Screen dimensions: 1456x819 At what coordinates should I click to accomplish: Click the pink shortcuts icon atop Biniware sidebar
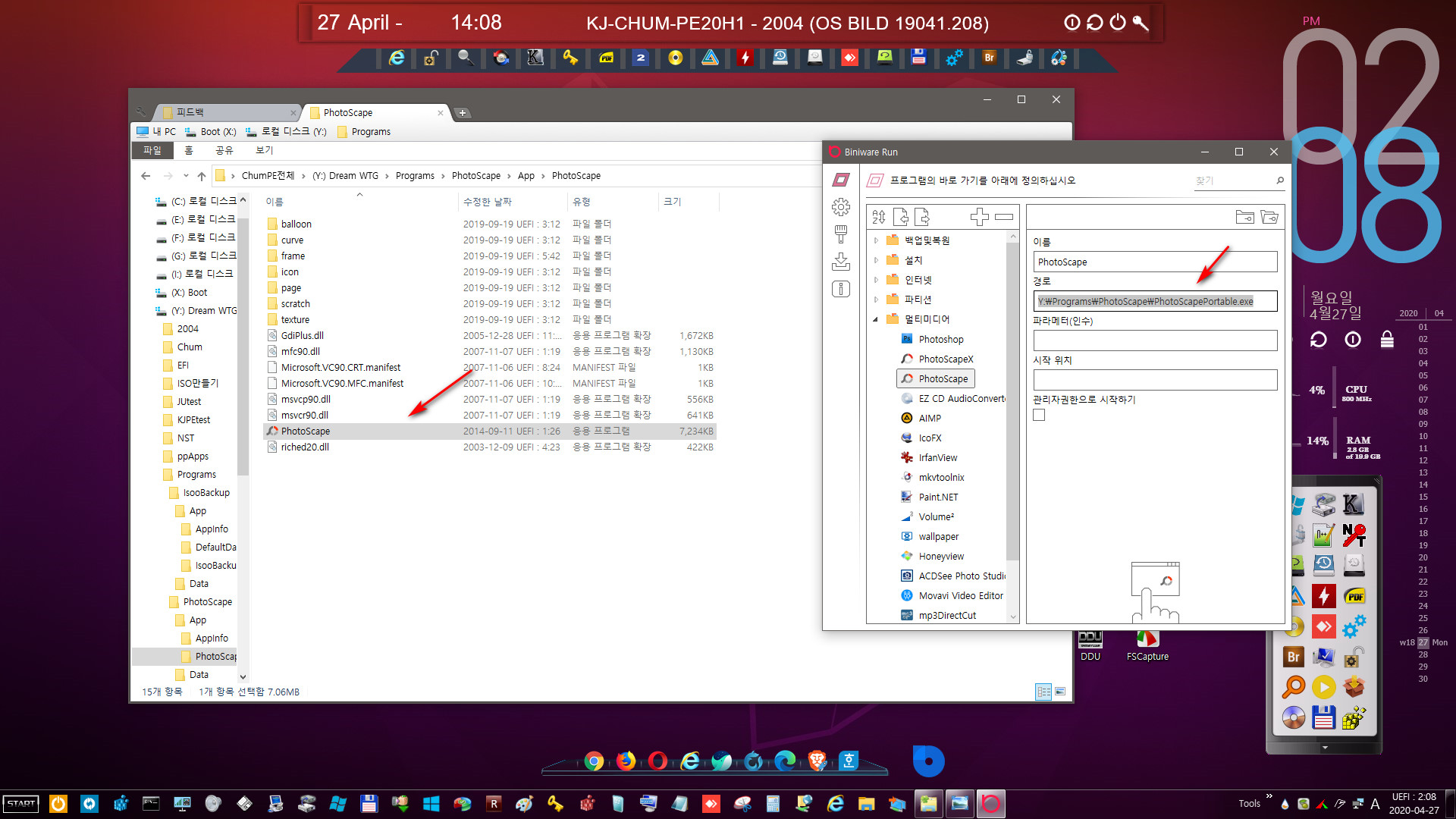coord(841,180)
